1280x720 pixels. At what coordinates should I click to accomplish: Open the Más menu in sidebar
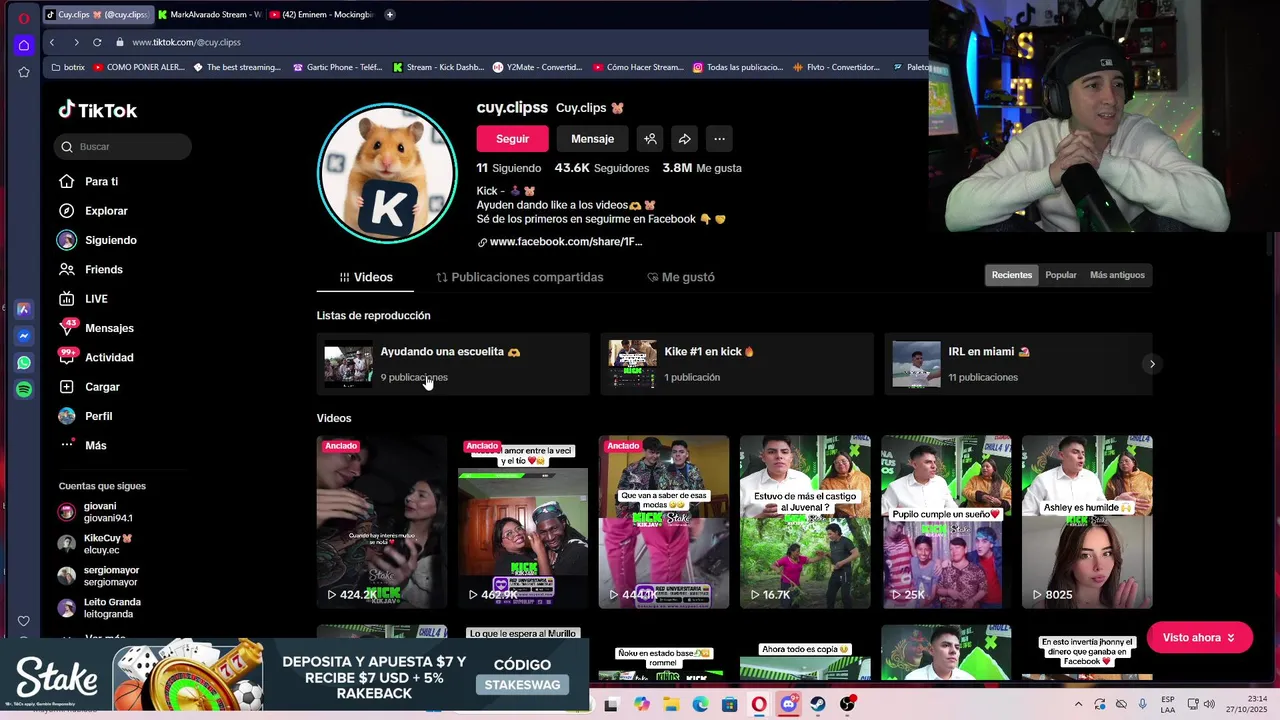pos(95,445)
